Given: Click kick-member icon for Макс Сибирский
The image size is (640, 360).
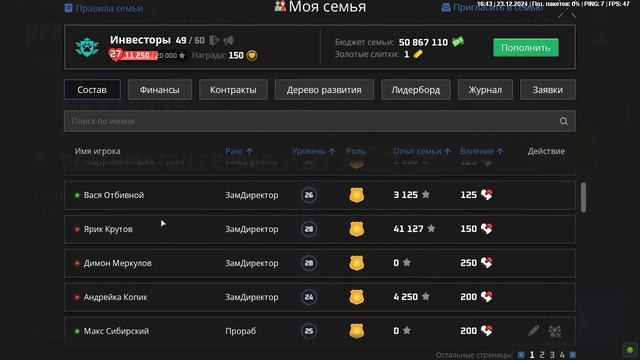Looking at the screenshot, I should pos(555,331).
